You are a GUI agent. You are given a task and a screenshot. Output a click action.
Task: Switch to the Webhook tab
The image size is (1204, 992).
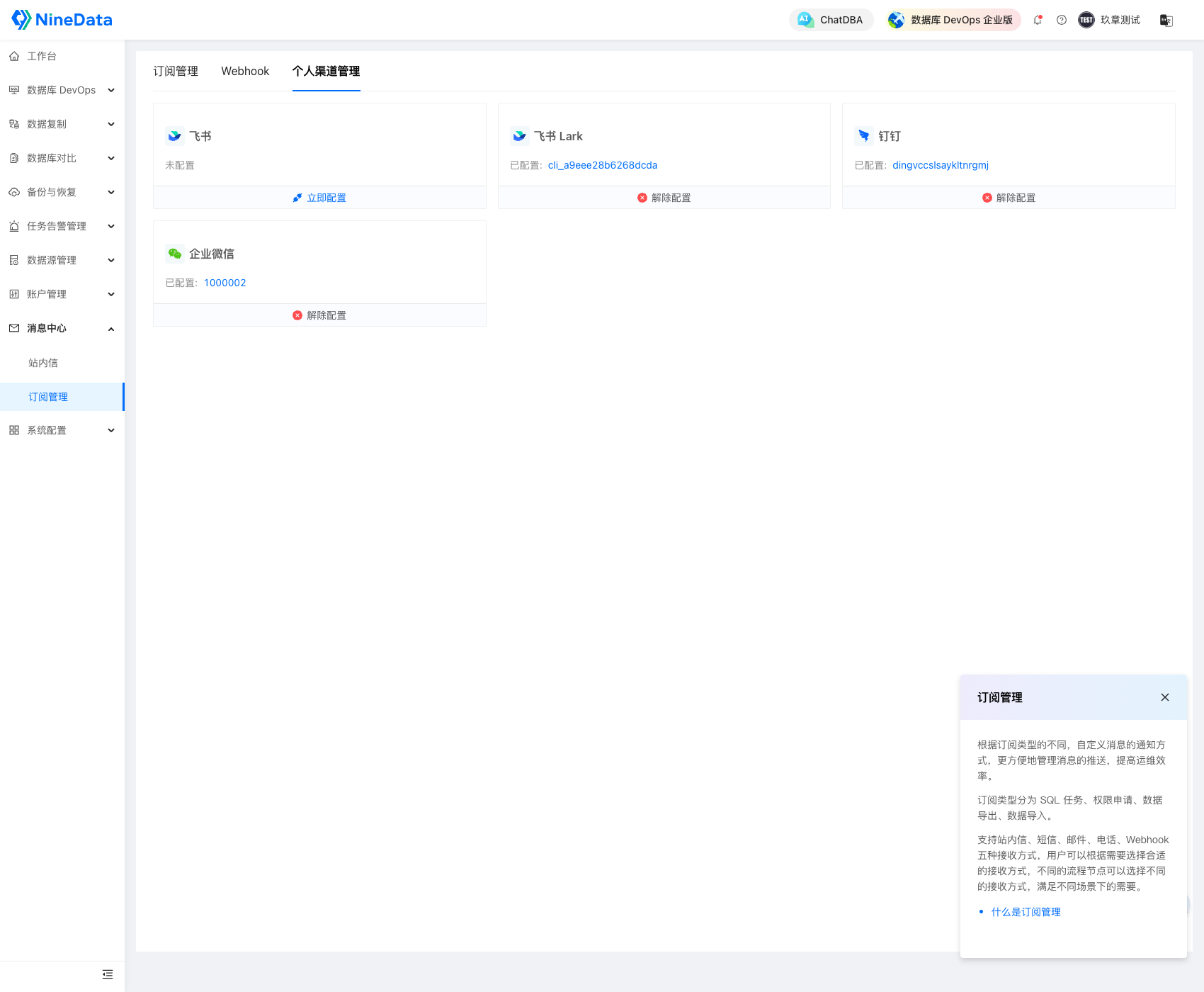[x=245, y=71]
